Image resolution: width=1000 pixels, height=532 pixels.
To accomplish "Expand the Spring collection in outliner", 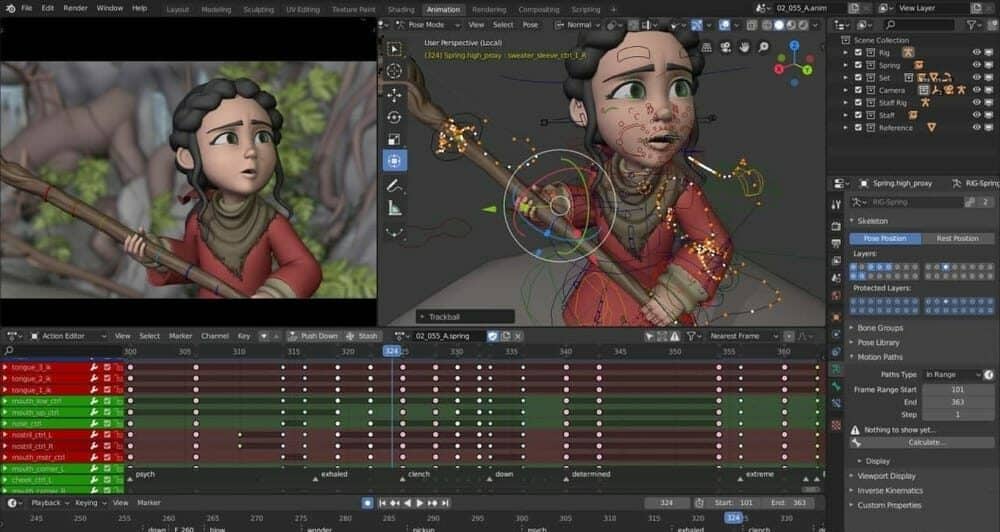I will click(846, 65).
